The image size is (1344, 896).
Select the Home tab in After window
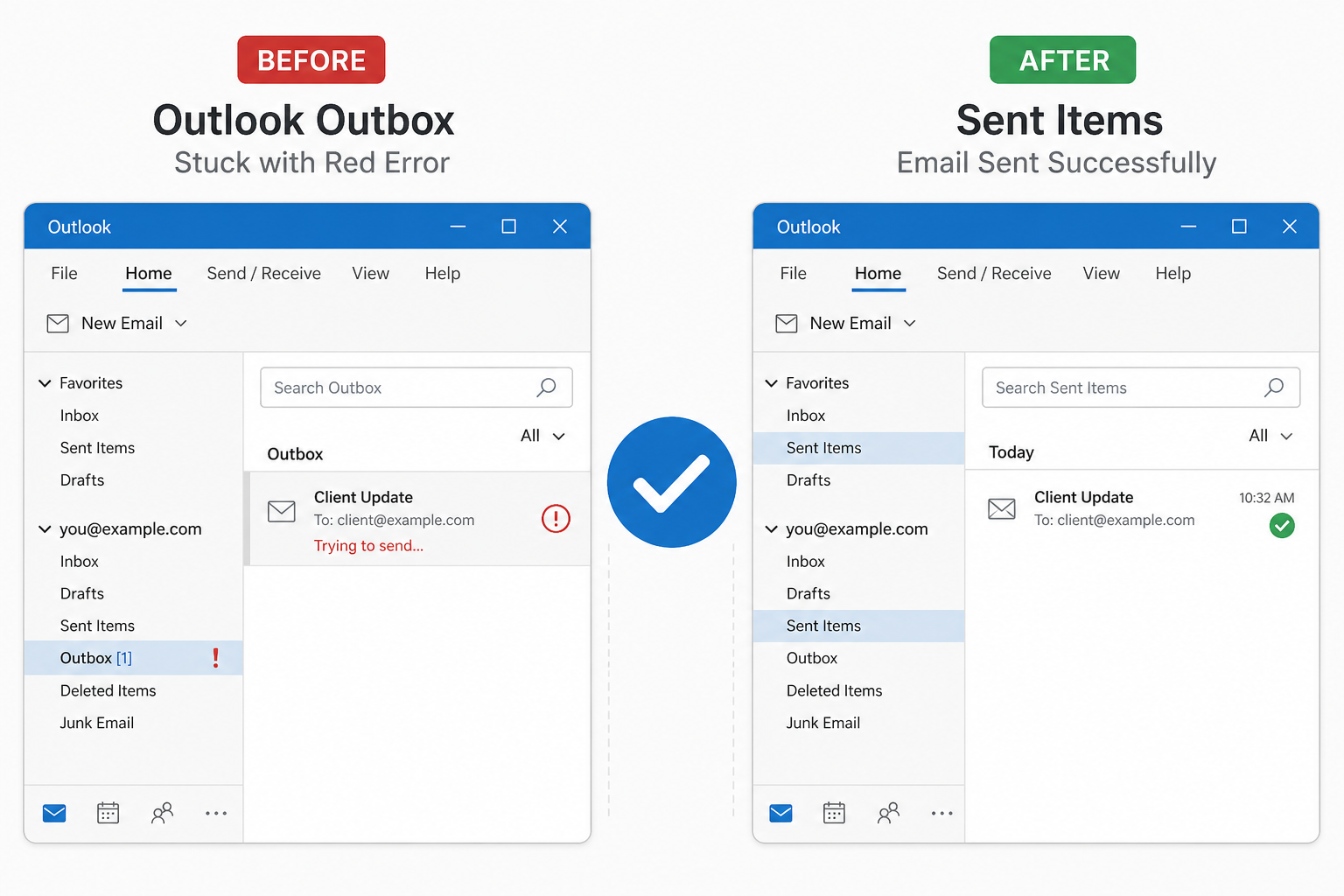(x=878, y=274)
